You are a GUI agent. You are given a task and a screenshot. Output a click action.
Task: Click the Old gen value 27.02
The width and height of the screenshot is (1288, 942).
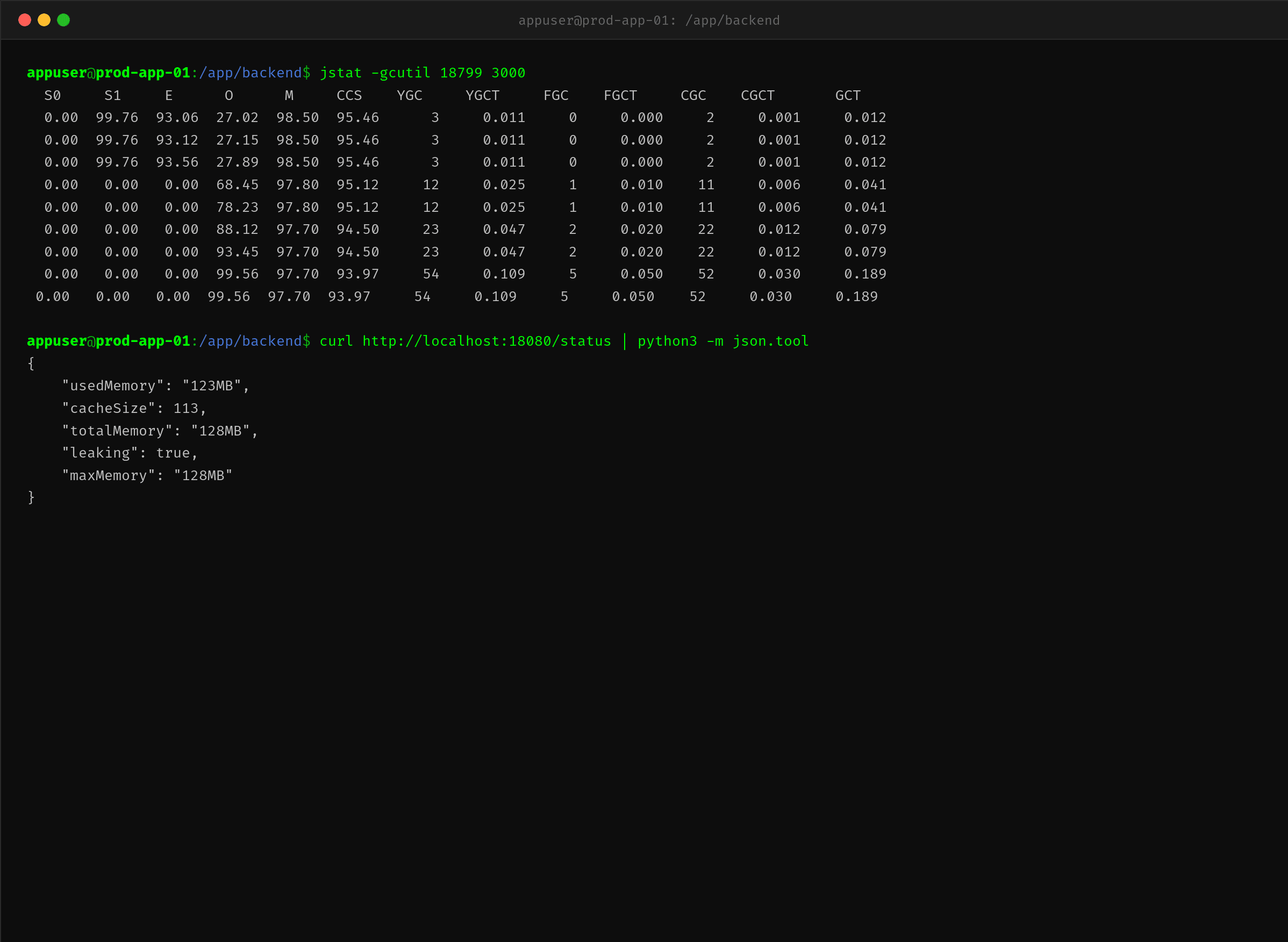[237, 117]
